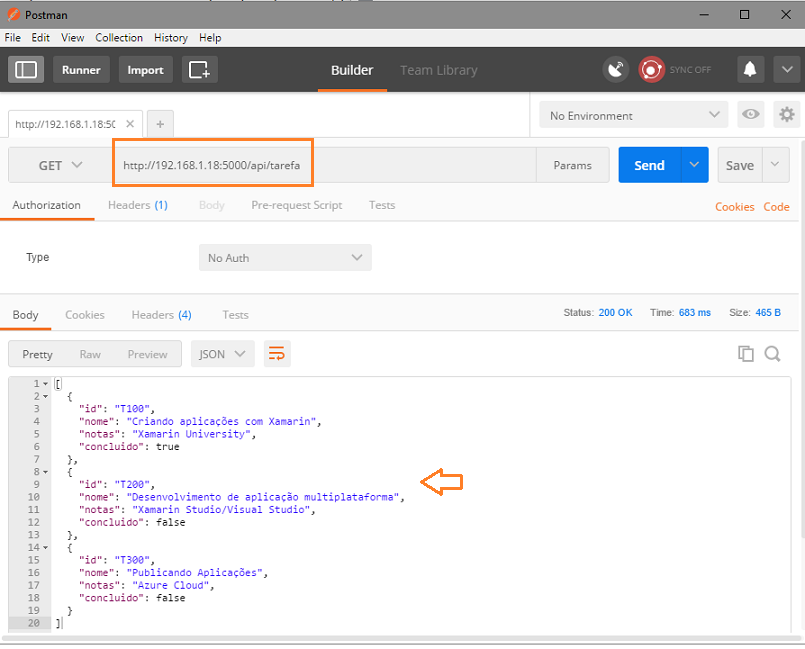Change the JSON format dropdown

click(x=222, y=354)
